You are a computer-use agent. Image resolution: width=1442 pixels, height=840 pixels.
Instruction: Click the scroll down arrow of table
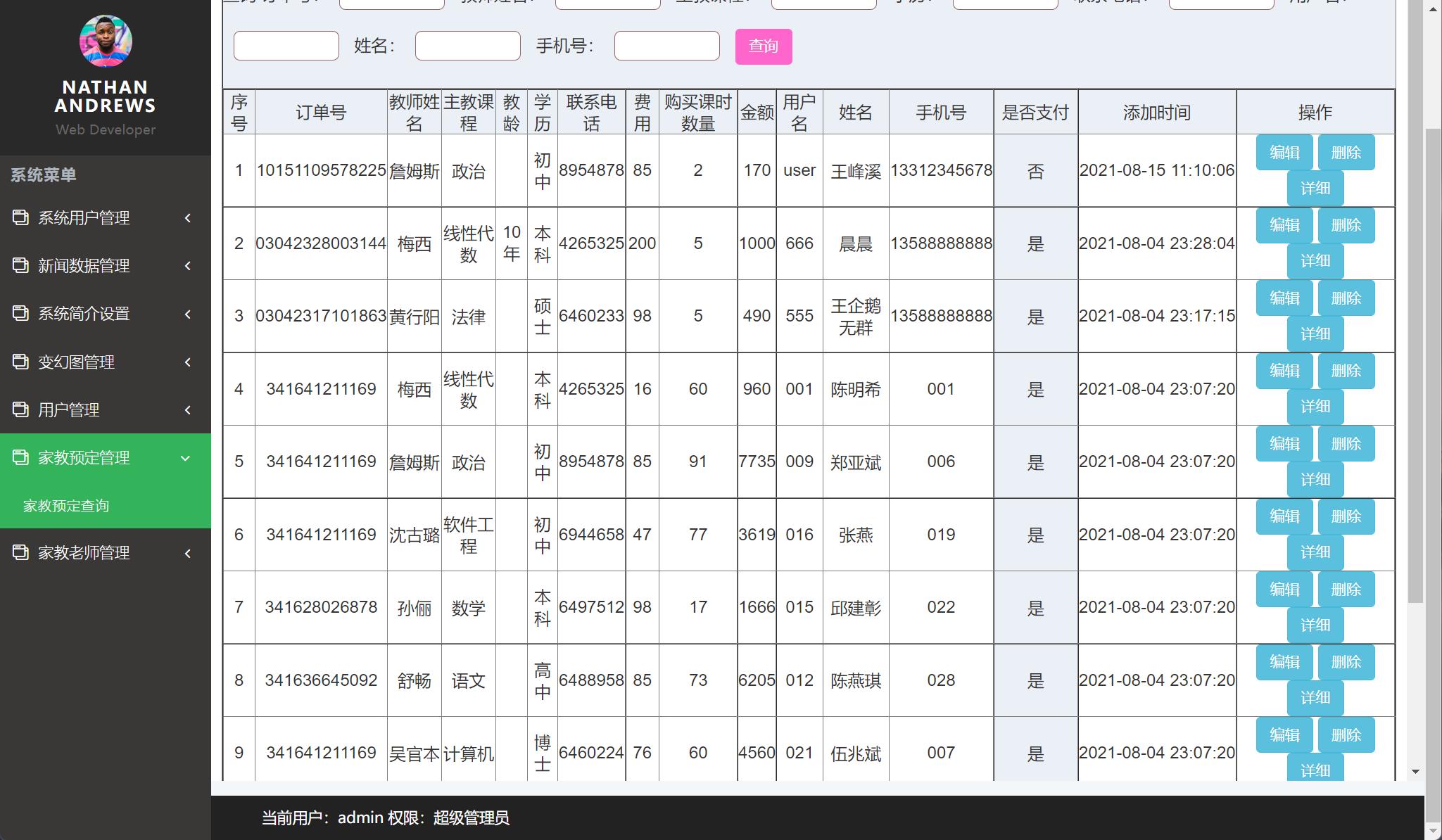tap(1415, 772)
